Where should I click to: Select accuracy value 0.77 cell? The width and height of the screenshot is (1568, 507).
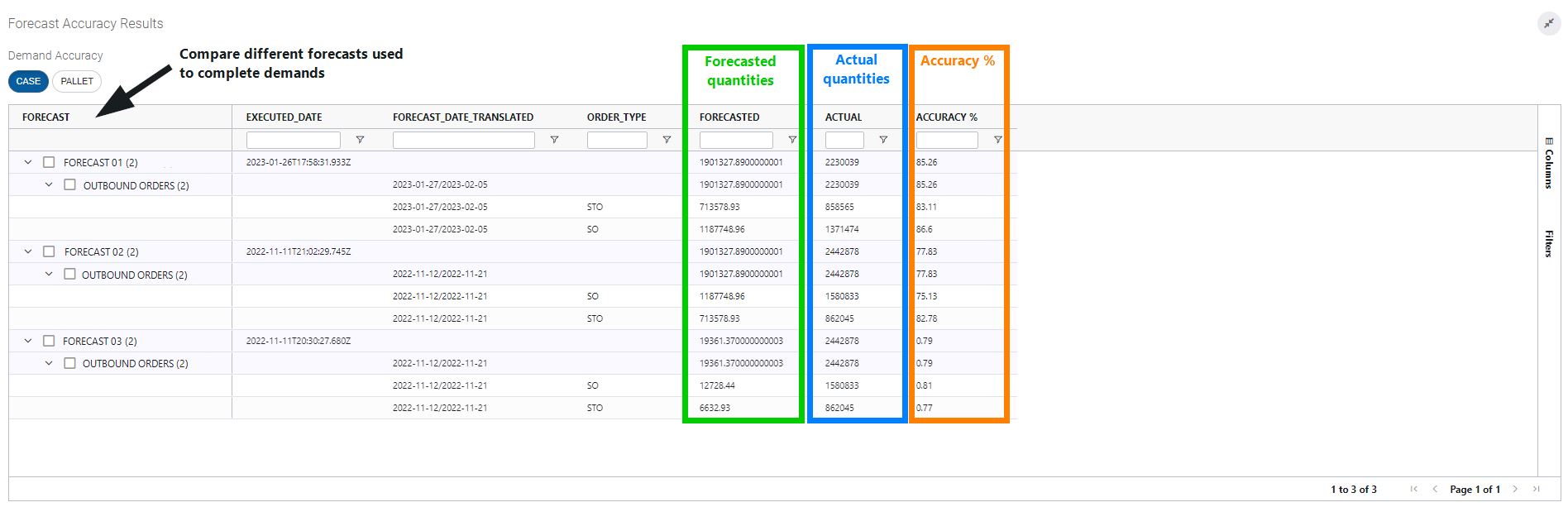coord(924,408)
